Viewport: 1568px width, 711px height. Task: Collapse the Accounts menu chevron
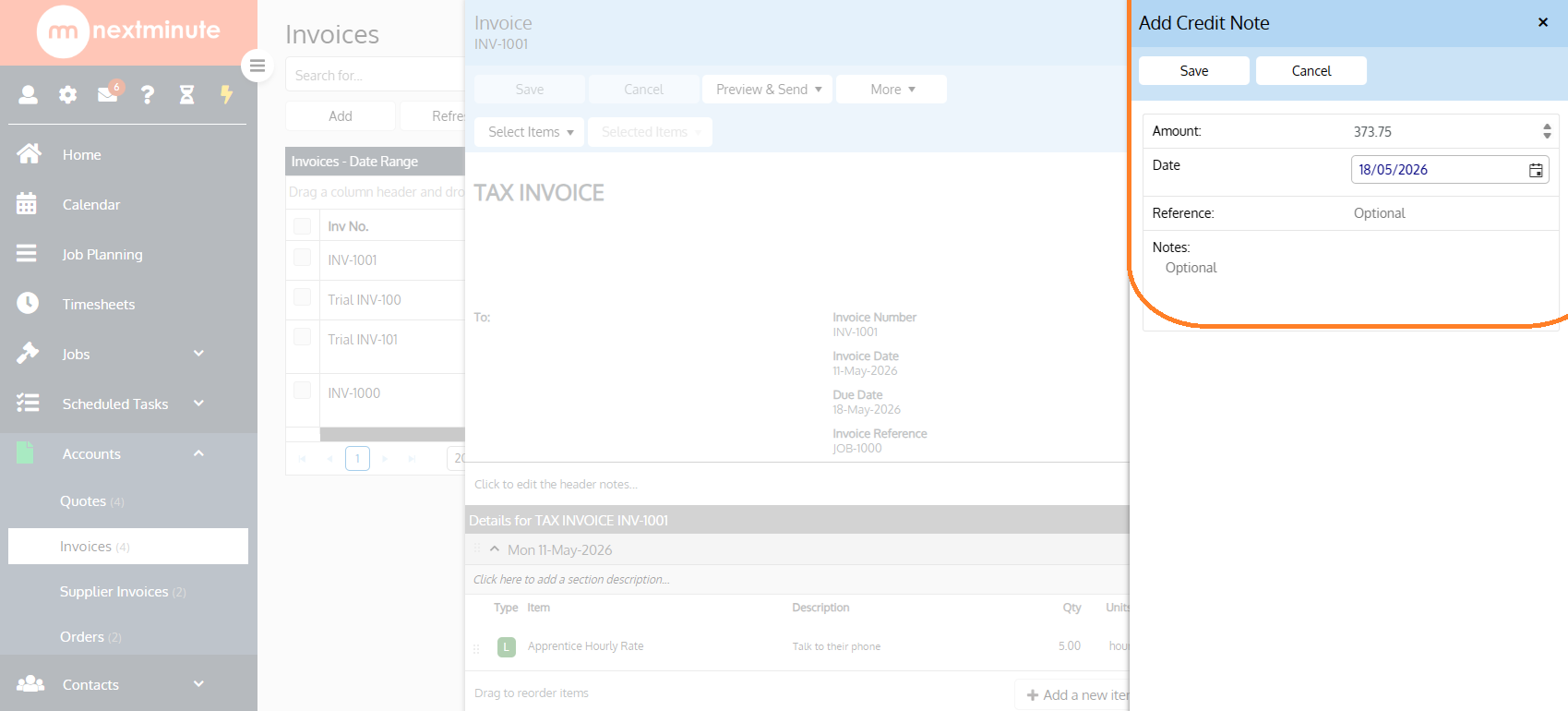click(198, 452)
